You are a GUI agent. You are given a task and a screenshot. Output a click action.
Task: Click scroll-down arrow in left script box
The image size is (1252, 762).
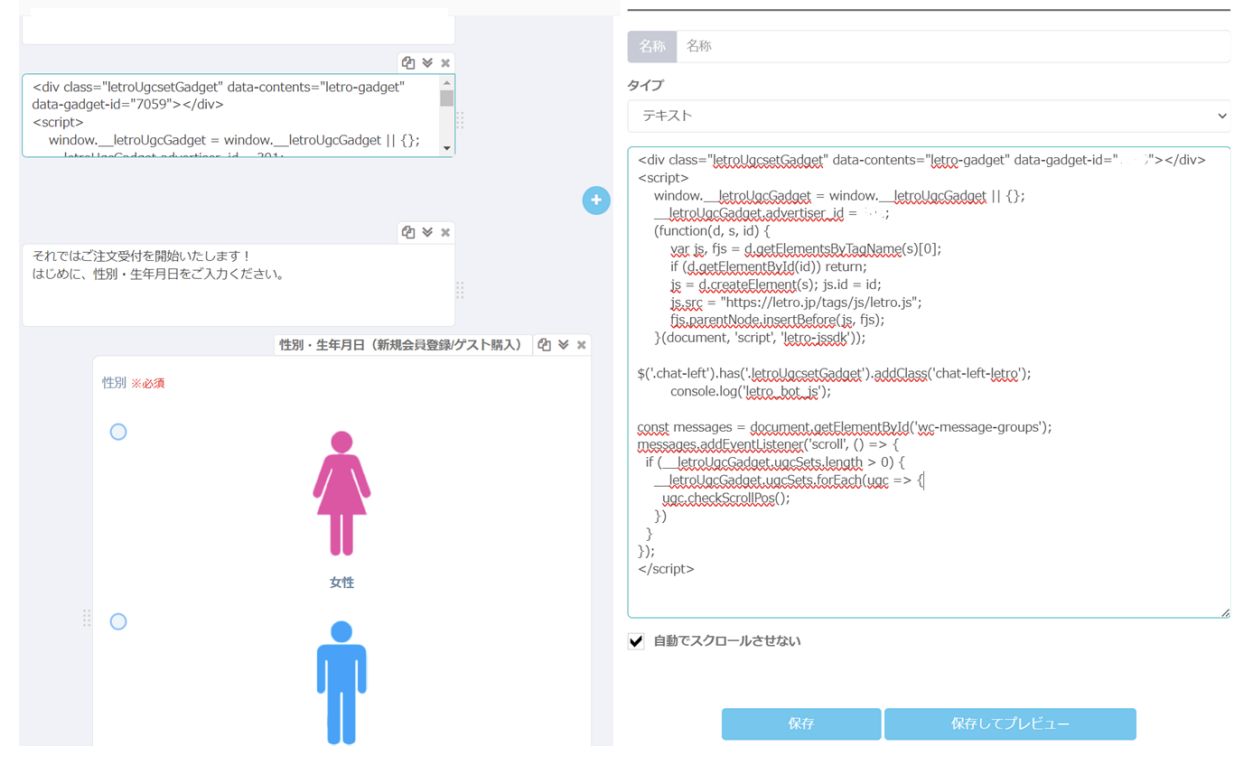pyautogui.click(x=447, y=148)
